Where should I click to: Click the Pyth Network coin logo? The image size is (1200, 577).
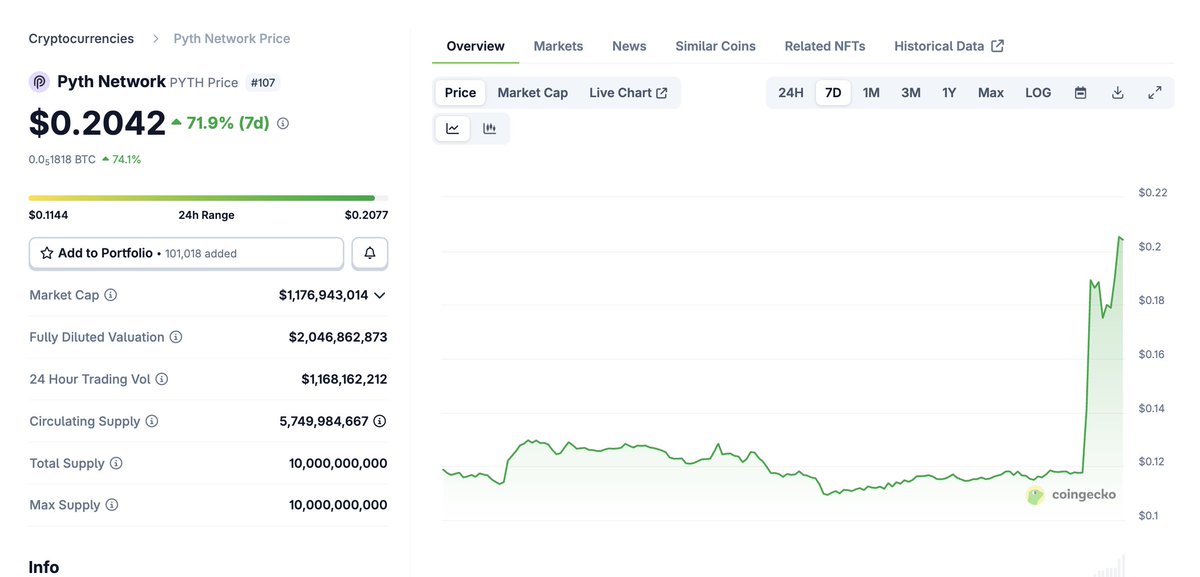pyautogui.click(x=39, y=82)
